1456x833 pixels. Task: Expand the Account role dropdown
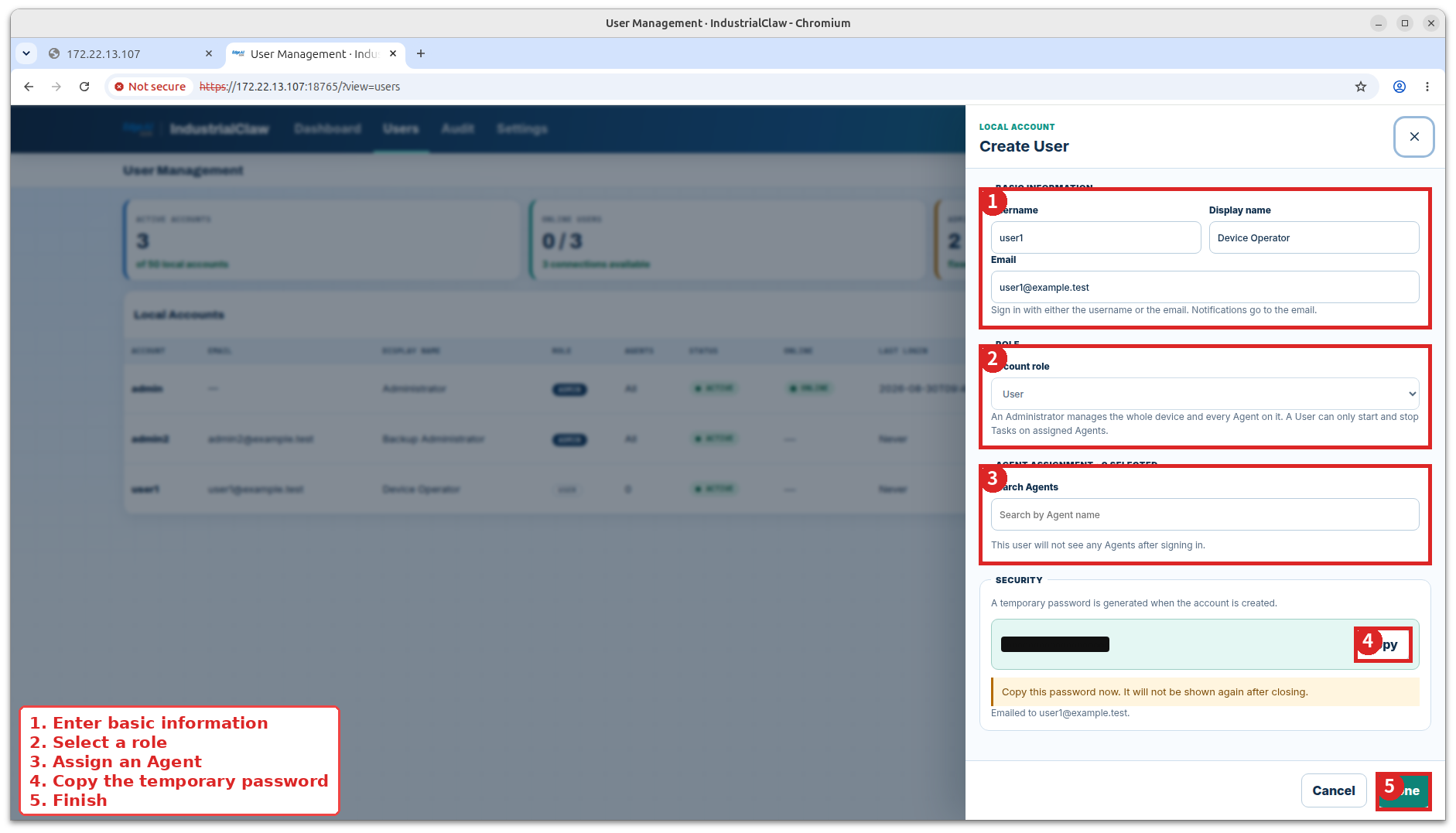[x=1205, y=394]
